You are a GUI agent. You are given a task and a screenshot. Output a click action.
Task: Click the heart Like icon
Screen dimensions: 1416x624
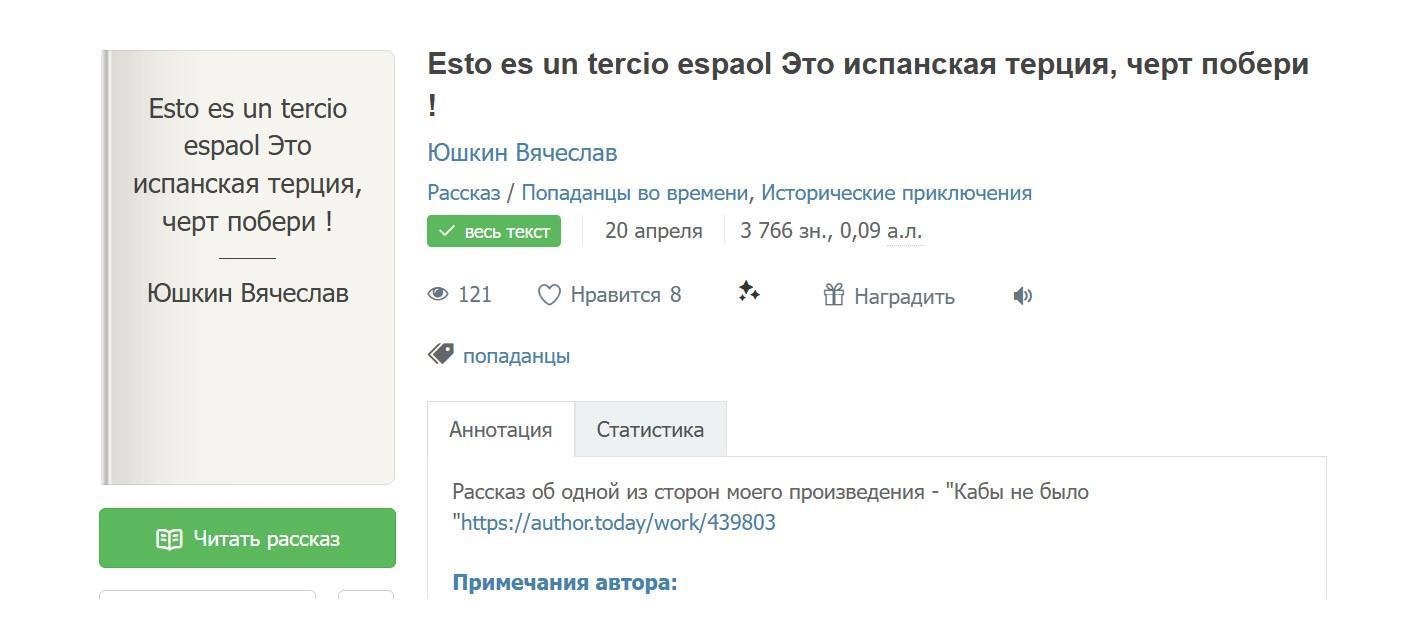click(549, 295)
